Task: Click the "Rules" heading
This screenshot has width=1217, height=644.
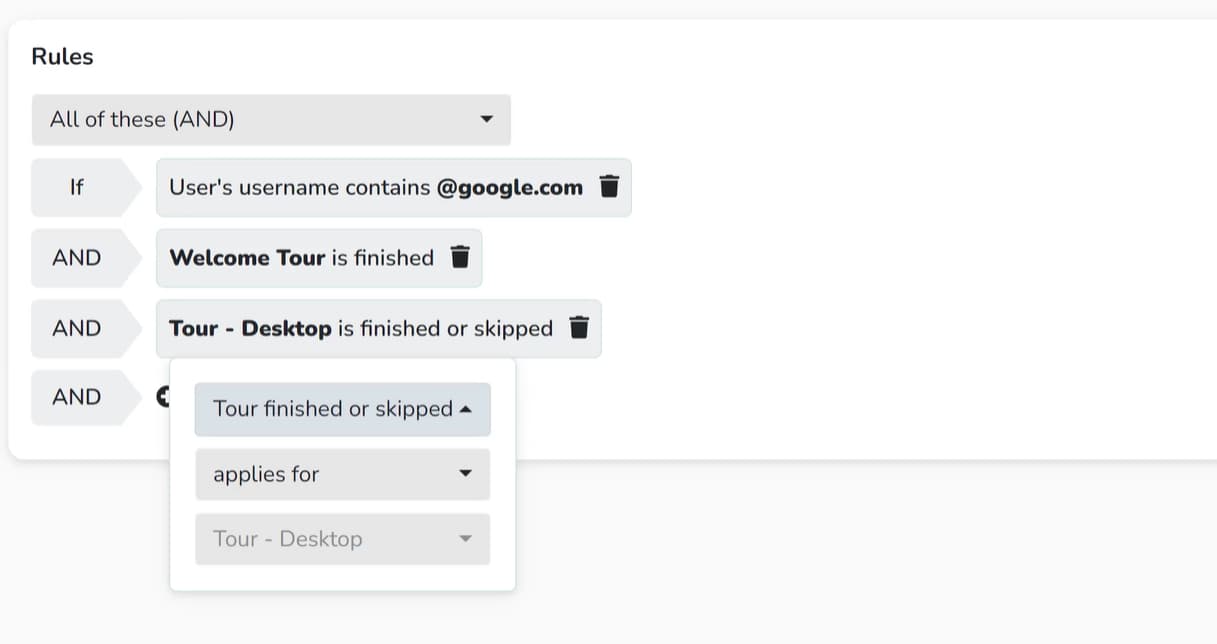Action: (x=61, y=56)
